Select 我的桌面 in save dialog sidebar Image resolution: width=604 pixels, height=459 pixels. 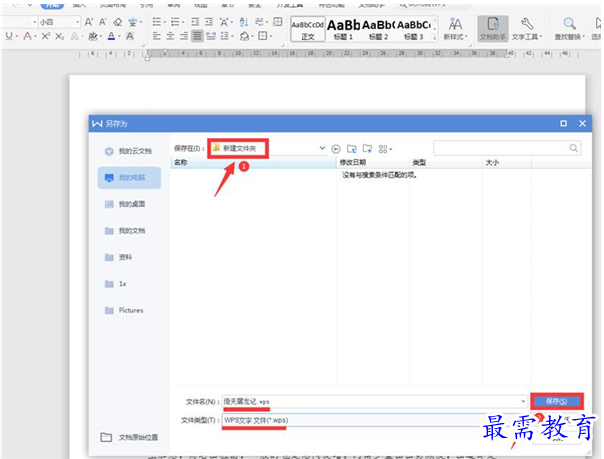(x=128, y=204)
